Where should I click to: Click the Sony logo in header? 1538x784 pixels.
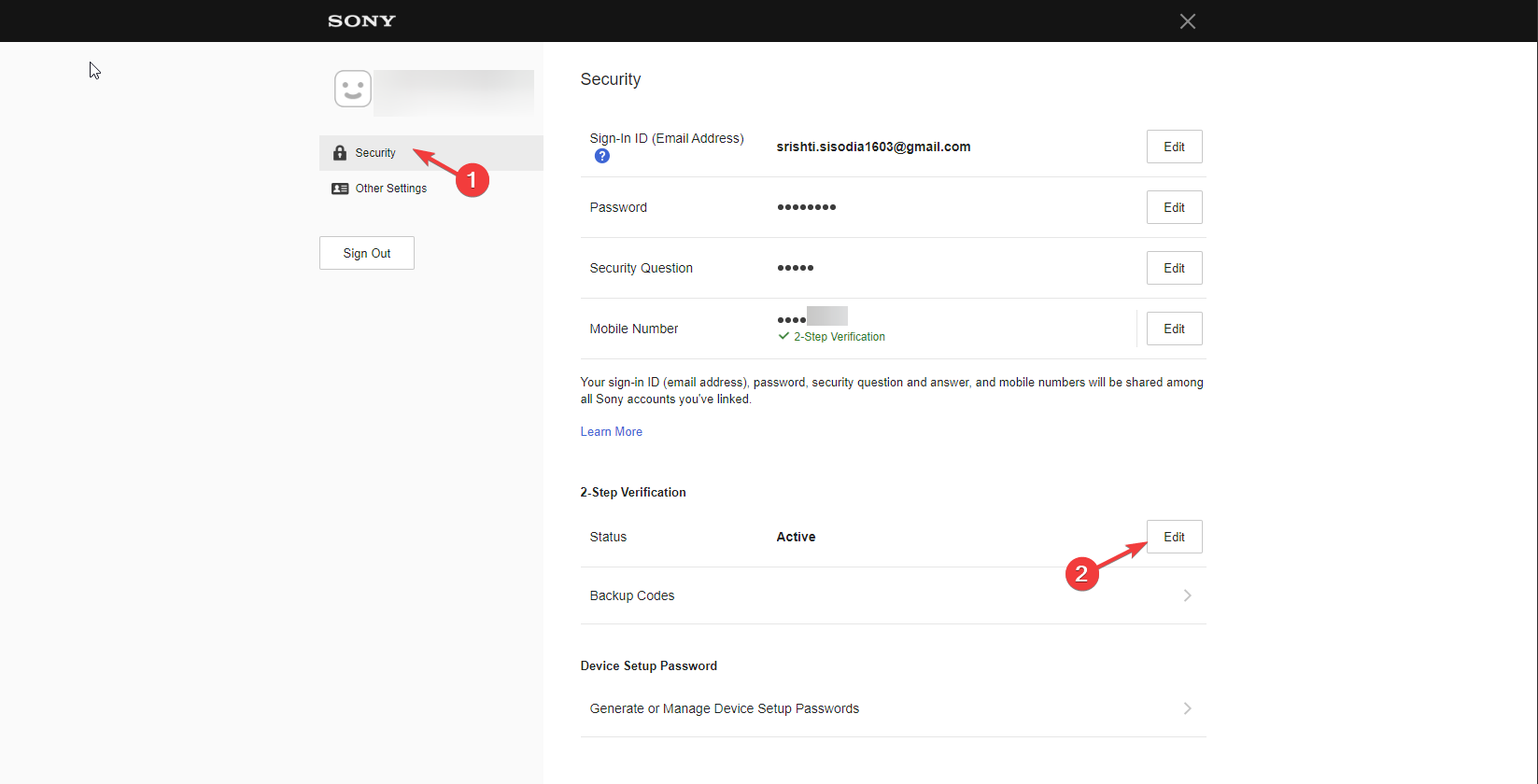point(361,21)
